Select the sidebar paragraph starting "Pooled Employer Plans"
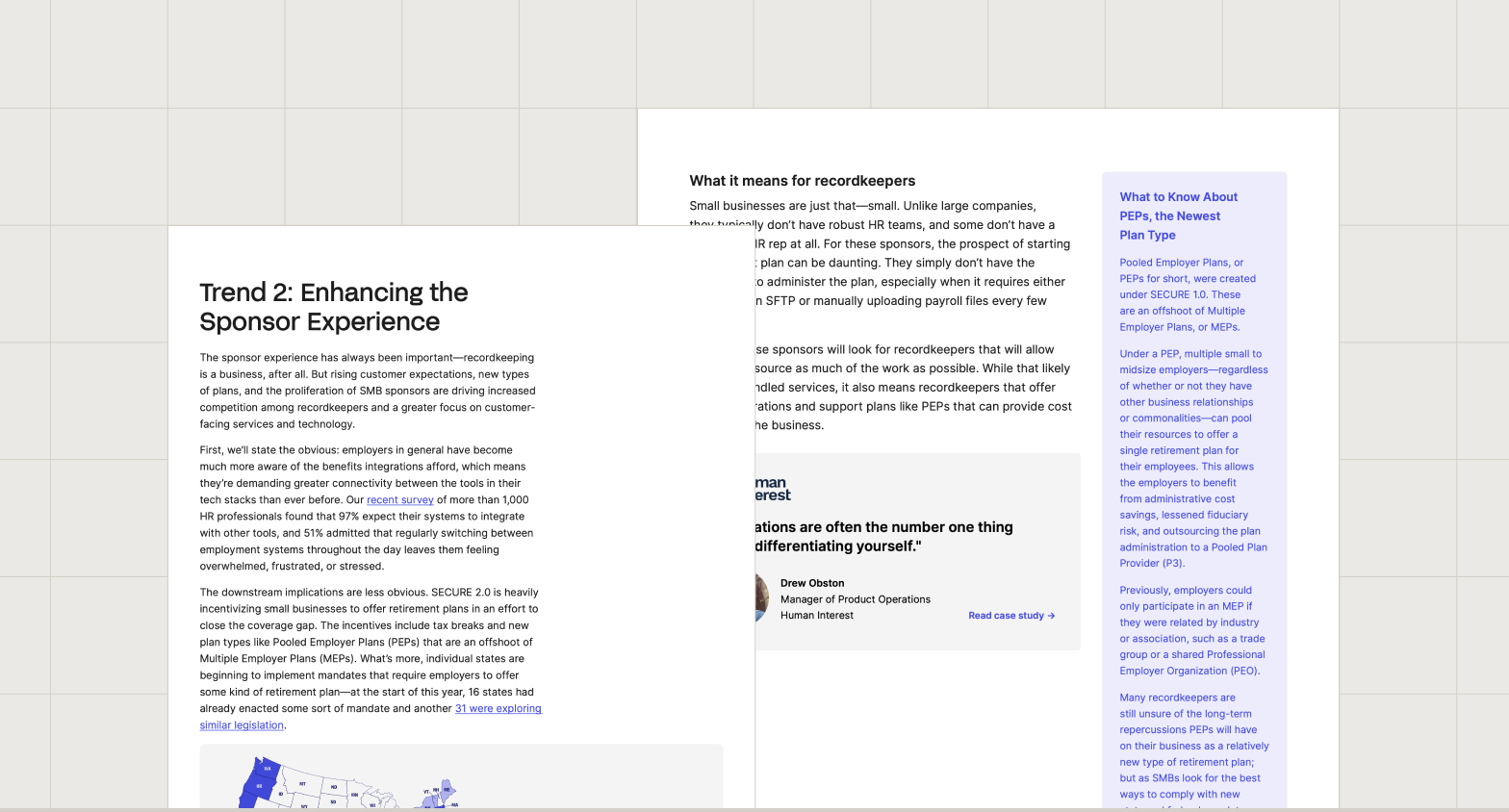 (1188, 294)
